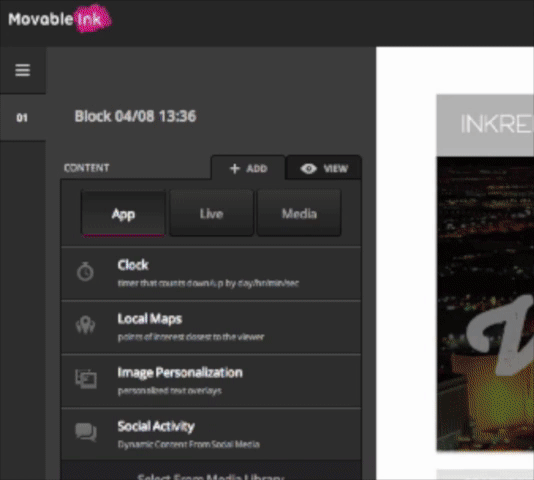Select the Media content type
This screenshot has width=534, height=480.
(299, 213)
